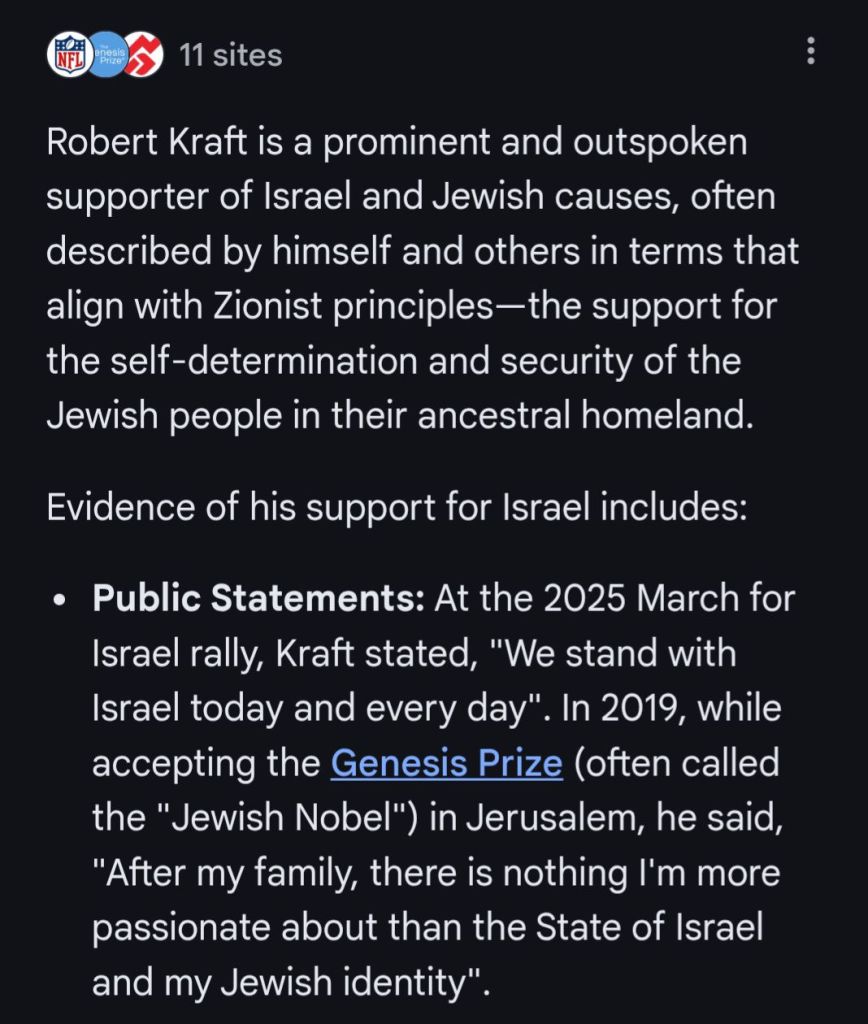Open the Genesis Prize hyperlink
The width and height of the screenshot is (868, 1024).
pyautogui.click(x=446, y=764)
